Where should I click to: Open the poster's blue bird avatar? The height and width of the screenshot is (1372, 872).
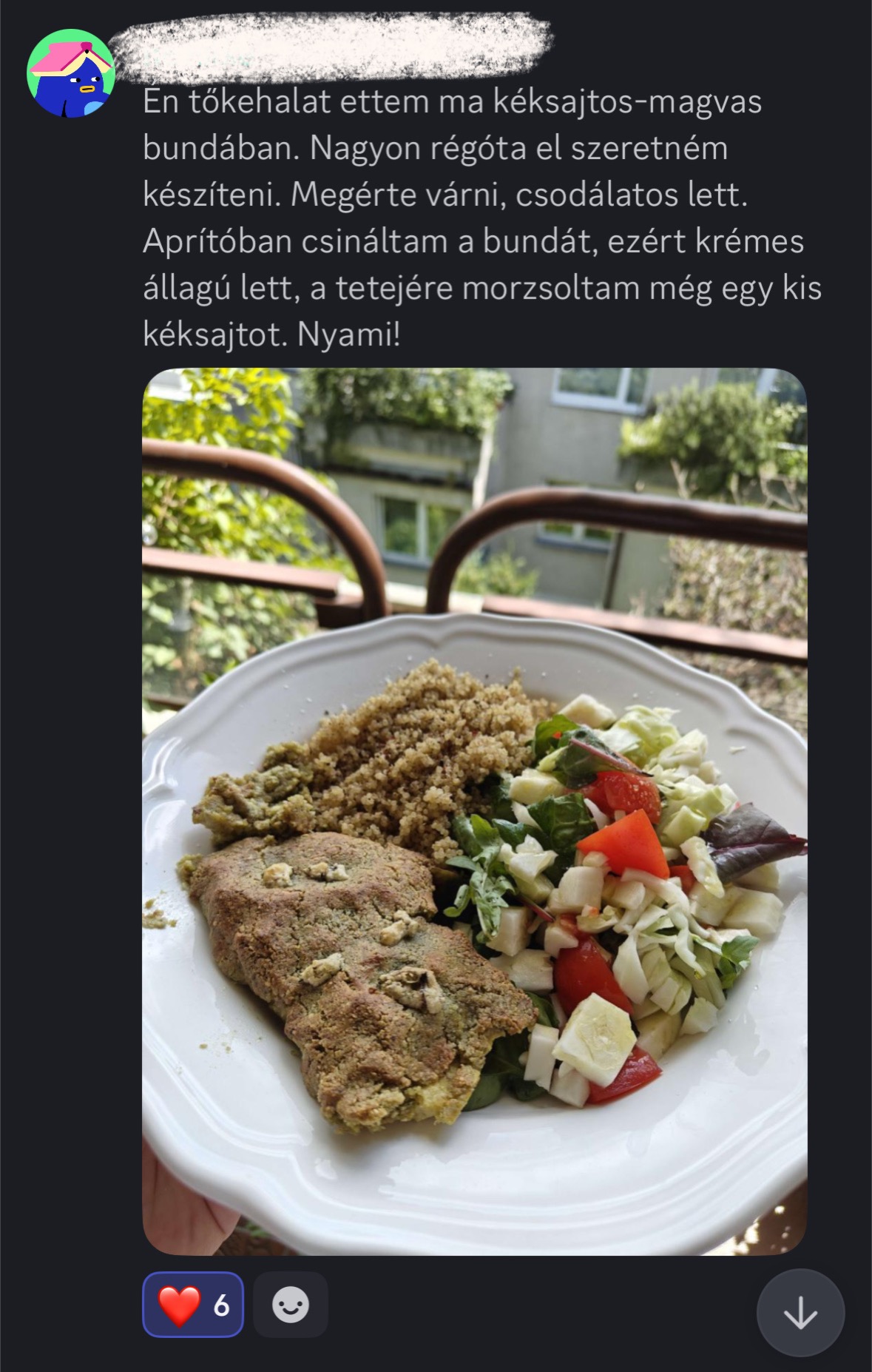click(x=71, y=73)
